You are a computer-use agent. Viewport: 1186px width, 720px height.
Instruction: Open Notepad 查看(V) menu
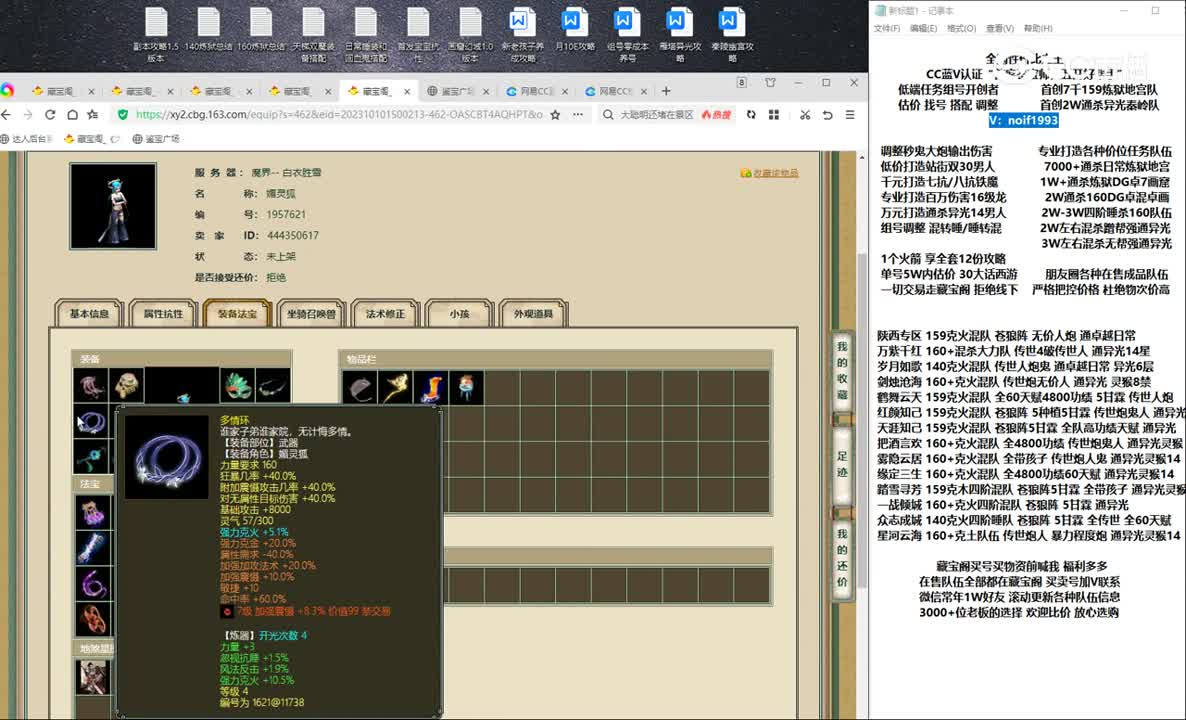[x=999, y=29]
